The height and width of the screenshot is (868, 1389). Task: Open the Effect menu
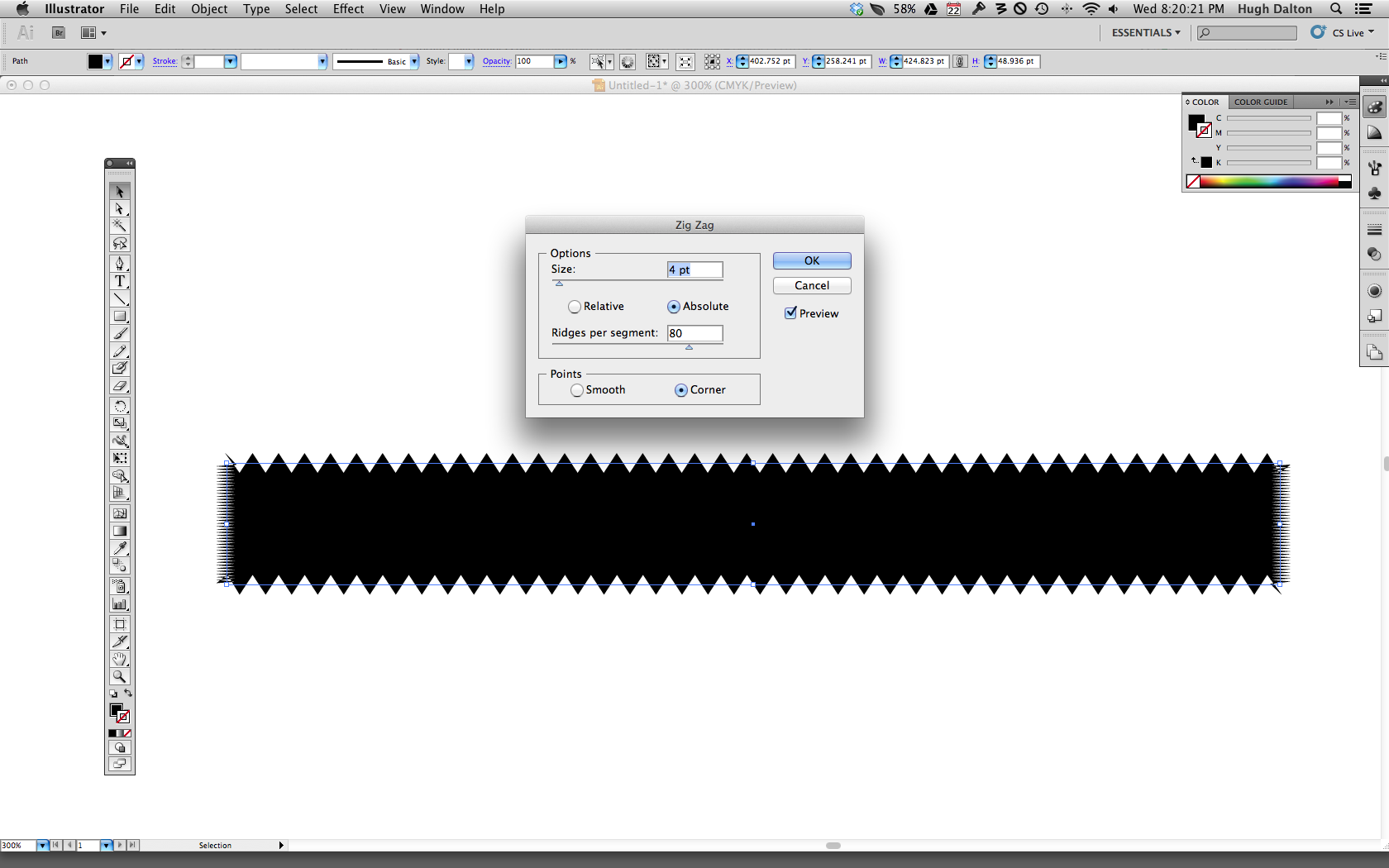[x=348, y=9]
